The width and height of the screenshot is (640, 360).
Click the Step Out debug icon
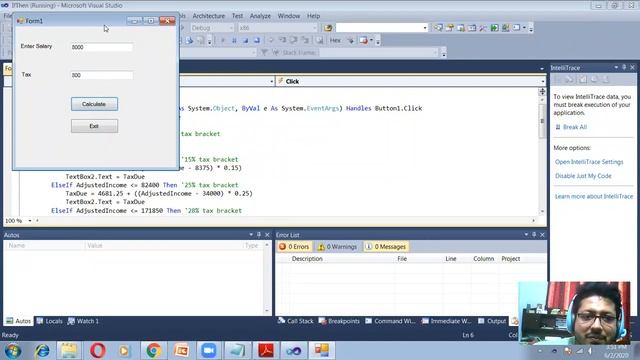click(x=305, y=40)
